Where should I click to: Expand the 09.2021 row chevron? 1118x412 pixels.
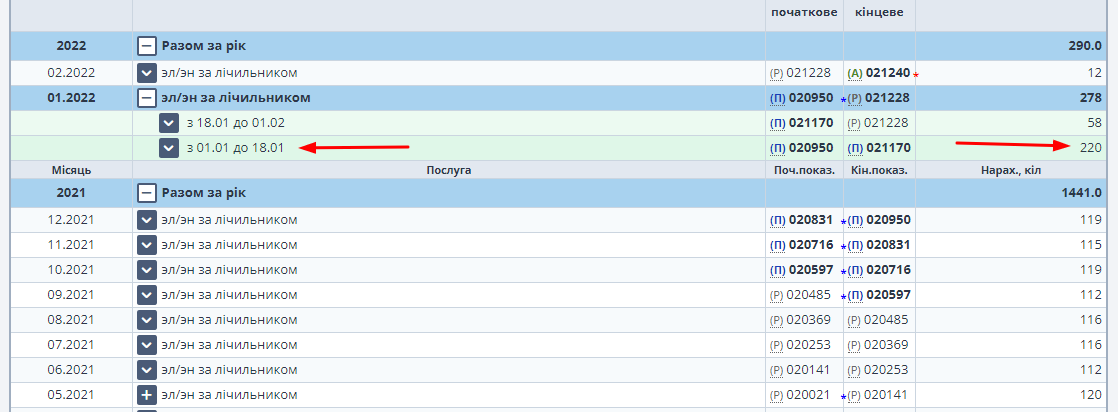click(x=147, y=295)
